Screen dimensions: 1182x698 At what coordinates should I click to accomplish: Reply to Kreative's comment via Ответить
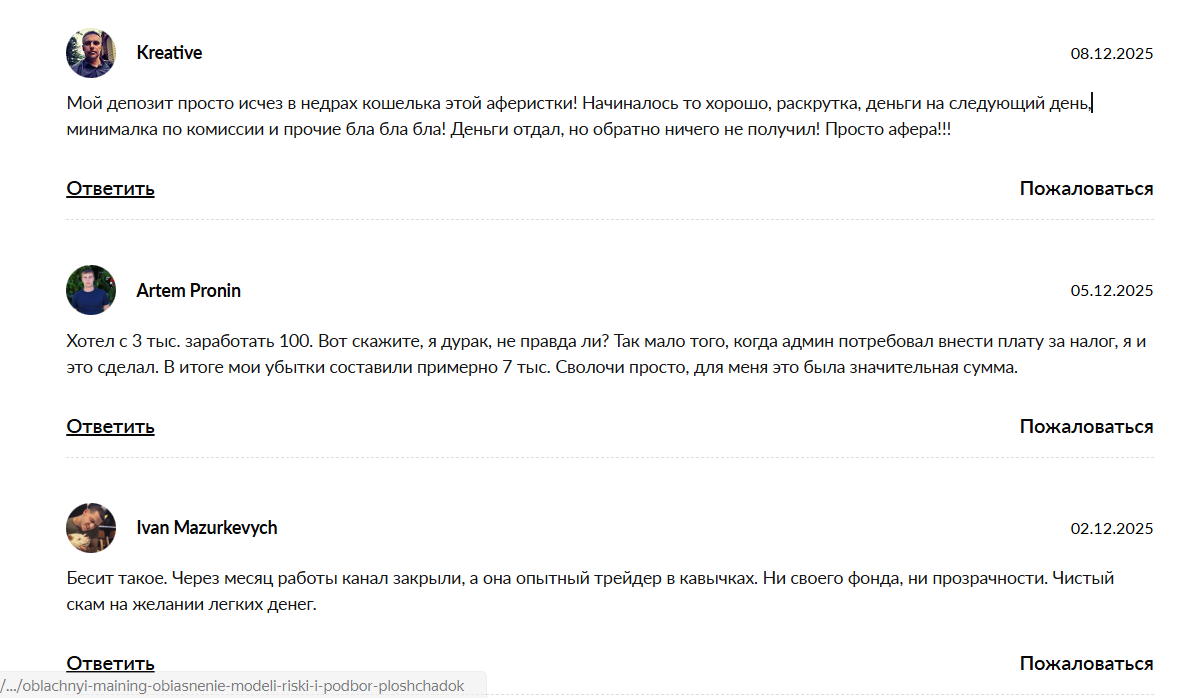pos(110,188)
